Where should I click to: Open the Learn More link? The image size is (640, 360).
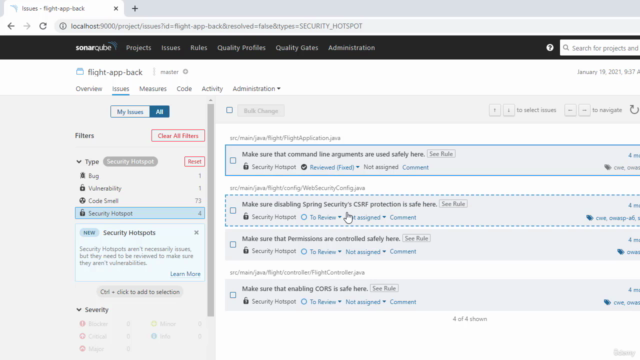coord(185,274)
